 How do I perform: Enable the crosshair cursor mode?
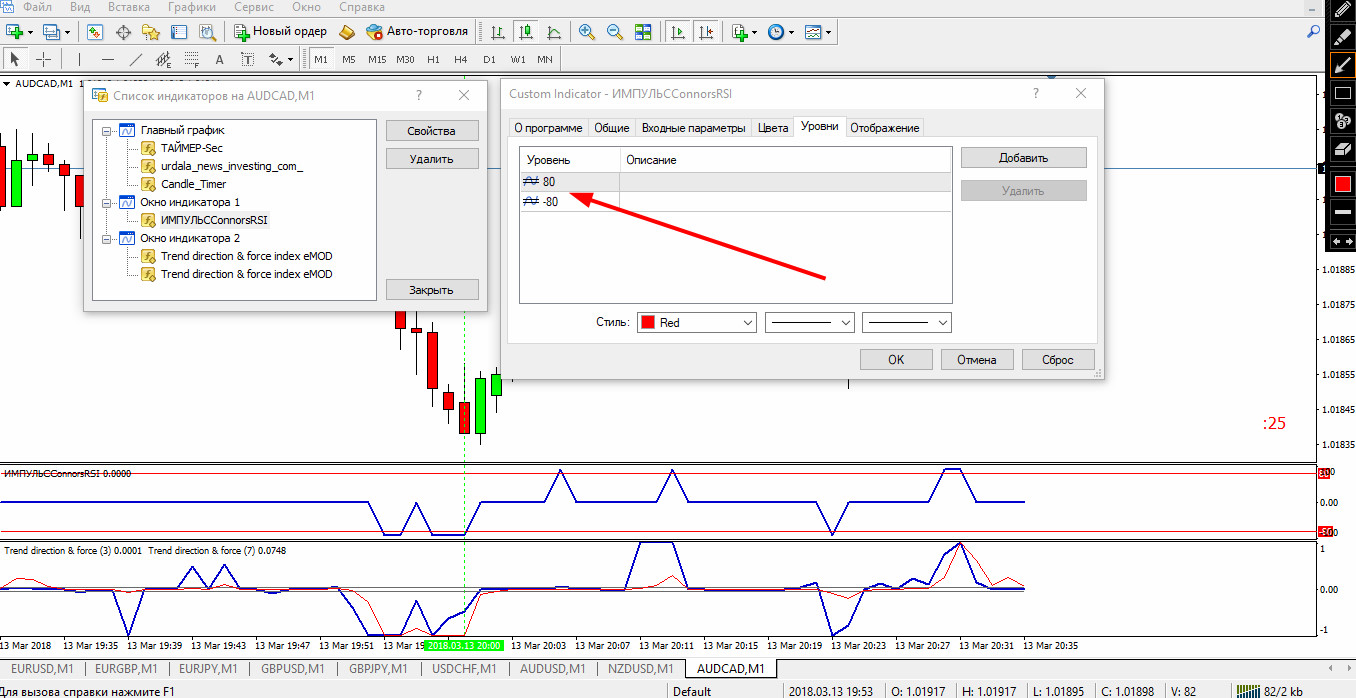click(x=44, y=59)
